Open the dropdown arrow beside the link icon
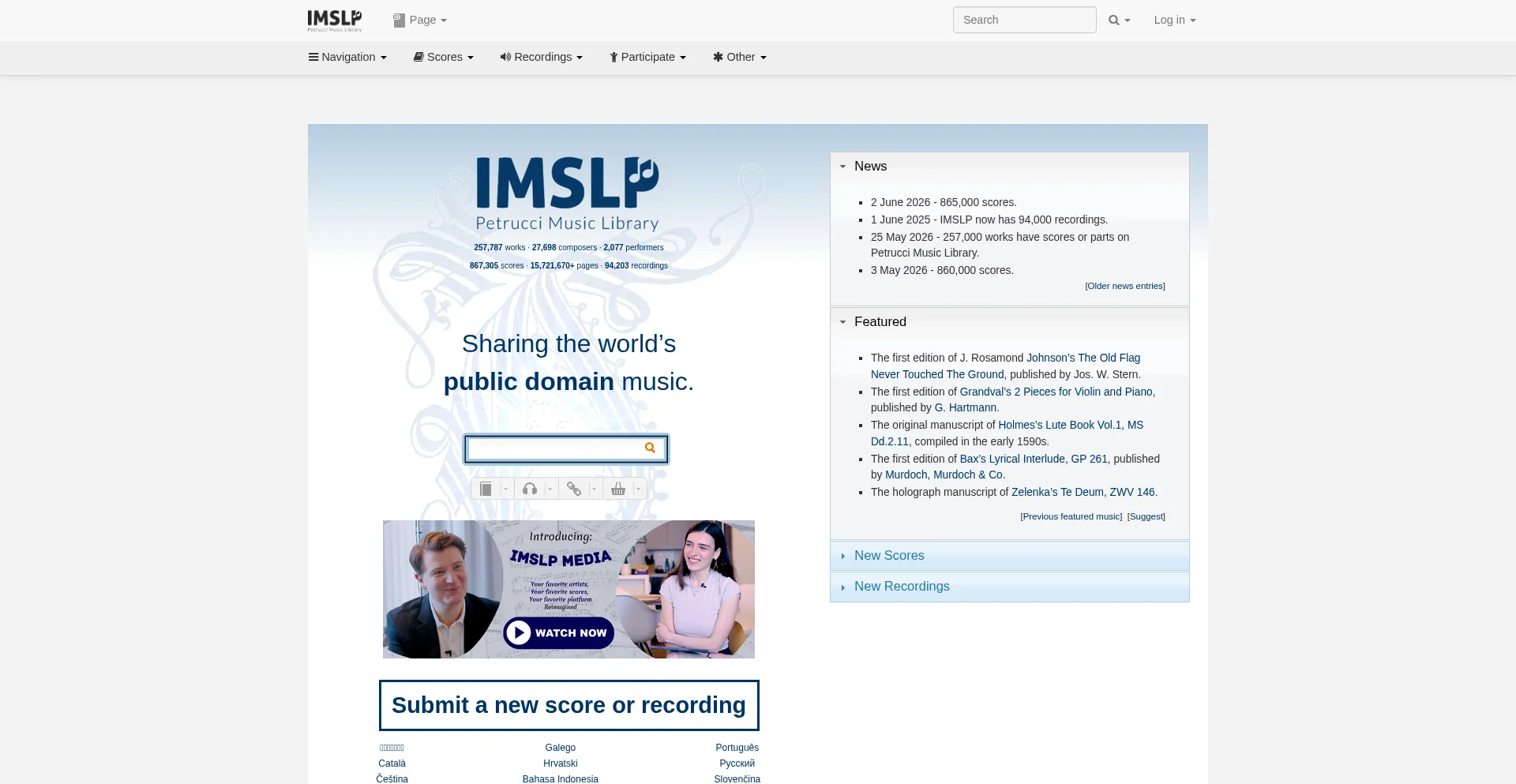Image resolution: width=1516 pixels, height=784 pixels. [x=595, y=489]
